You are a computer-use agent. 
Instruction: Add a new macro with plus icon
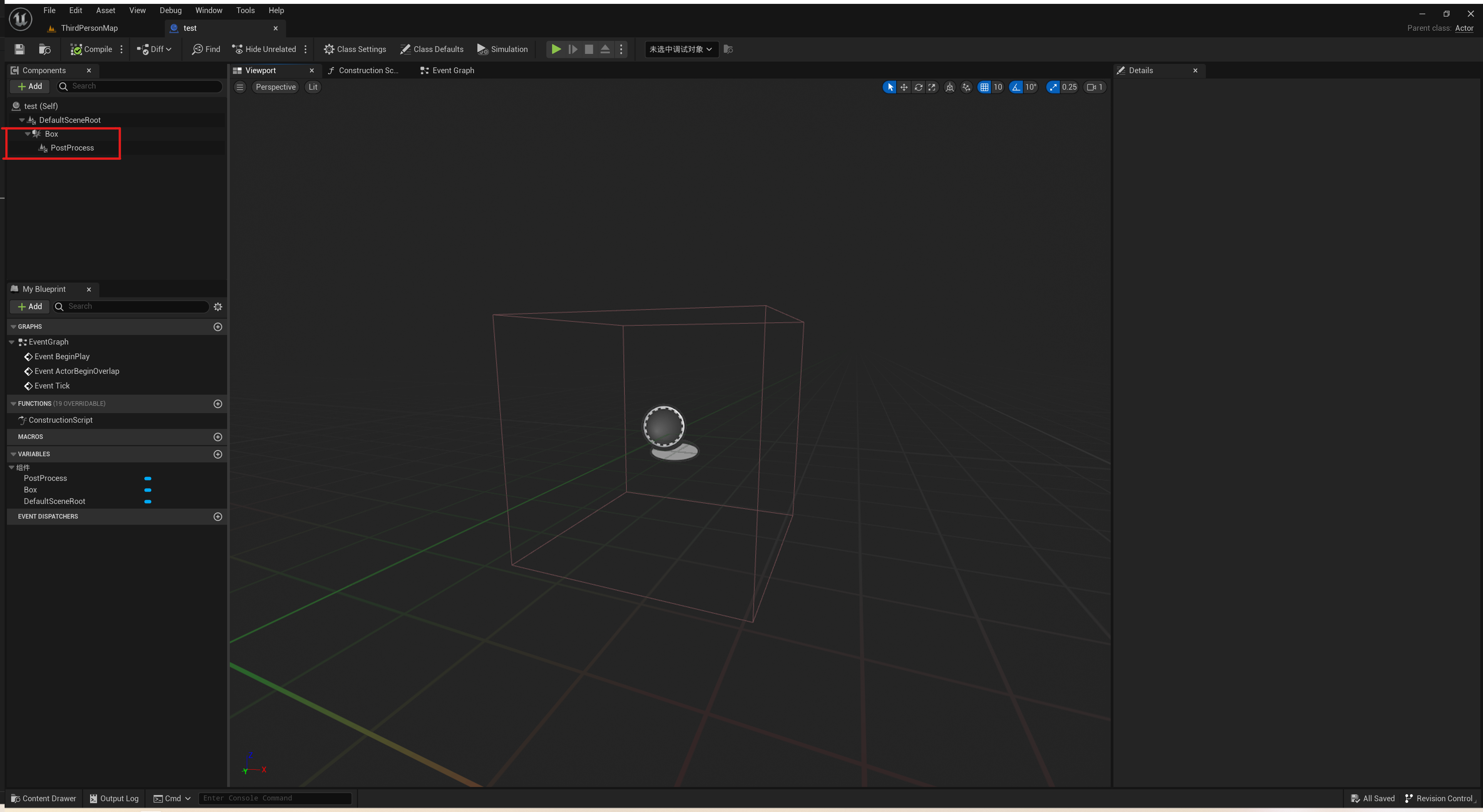coord(218,437)
